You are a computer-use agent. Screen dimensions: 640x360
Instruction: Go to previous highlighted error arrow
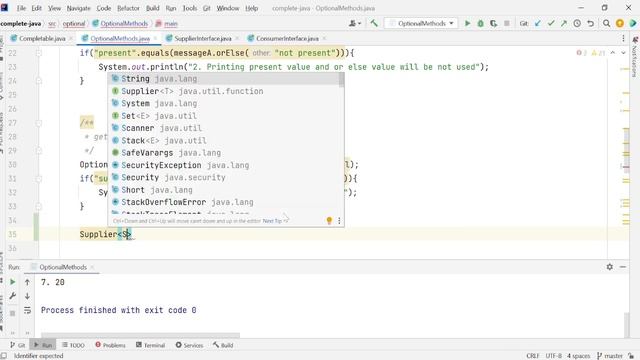pos(613,53)
